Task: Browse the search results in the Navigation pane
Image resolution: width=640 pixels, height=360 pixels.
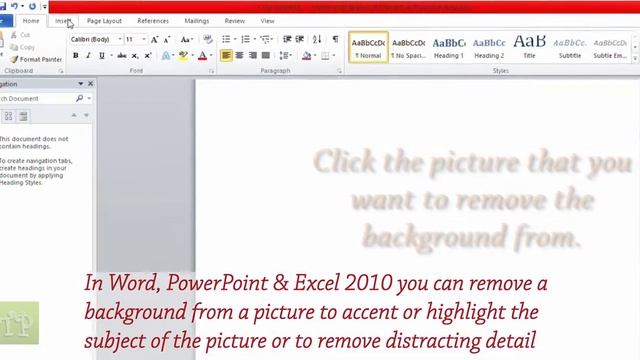Action: click(23, 116)
